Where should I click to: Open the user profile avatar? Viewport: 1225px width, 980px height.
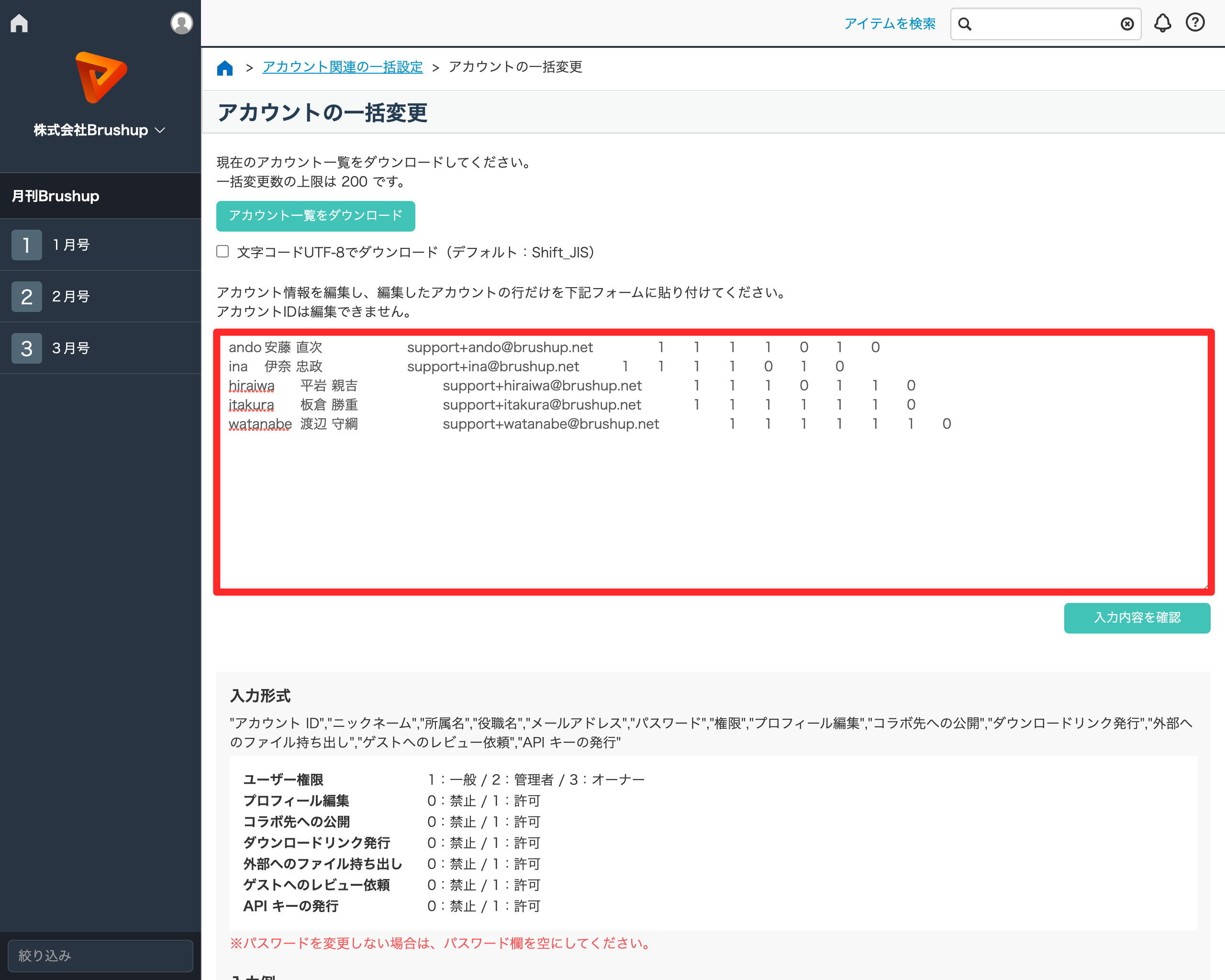click(181, 23)
